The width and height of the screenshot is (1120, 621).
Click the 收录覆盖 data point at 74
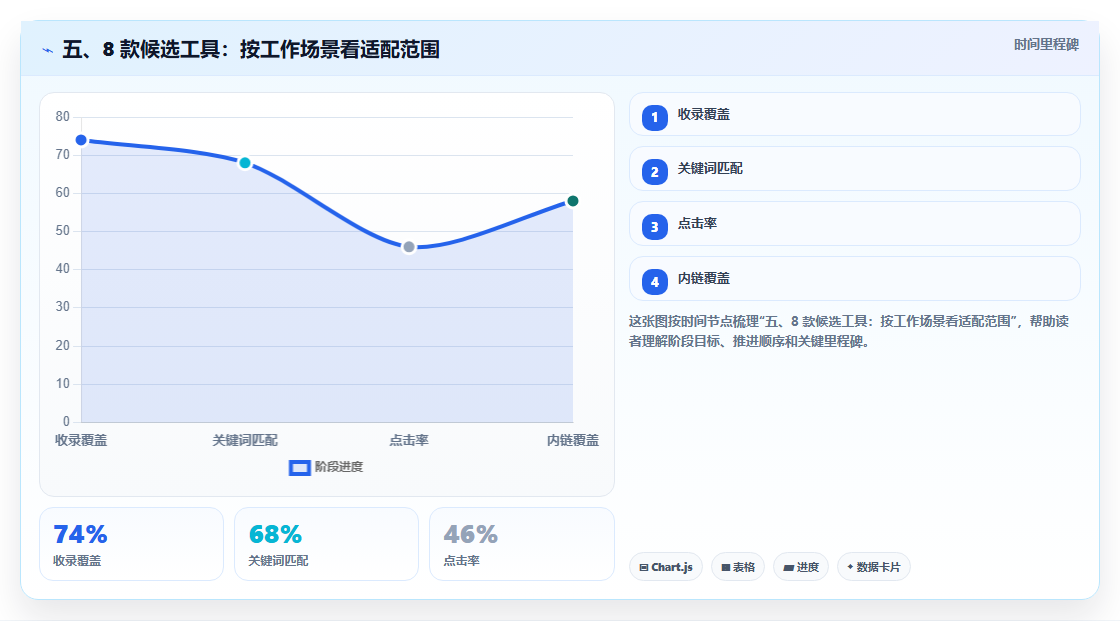pyautogui.click(x=81, y=140)
